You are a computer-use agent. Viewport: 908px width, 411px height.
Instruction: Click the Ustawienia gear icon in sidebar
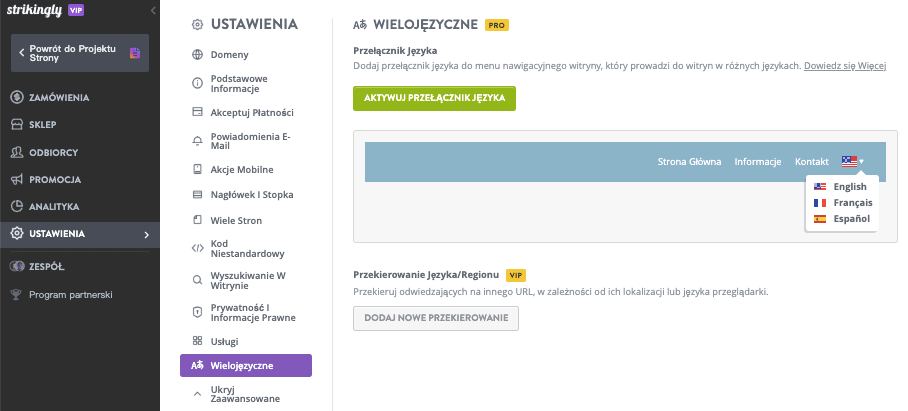17,234
